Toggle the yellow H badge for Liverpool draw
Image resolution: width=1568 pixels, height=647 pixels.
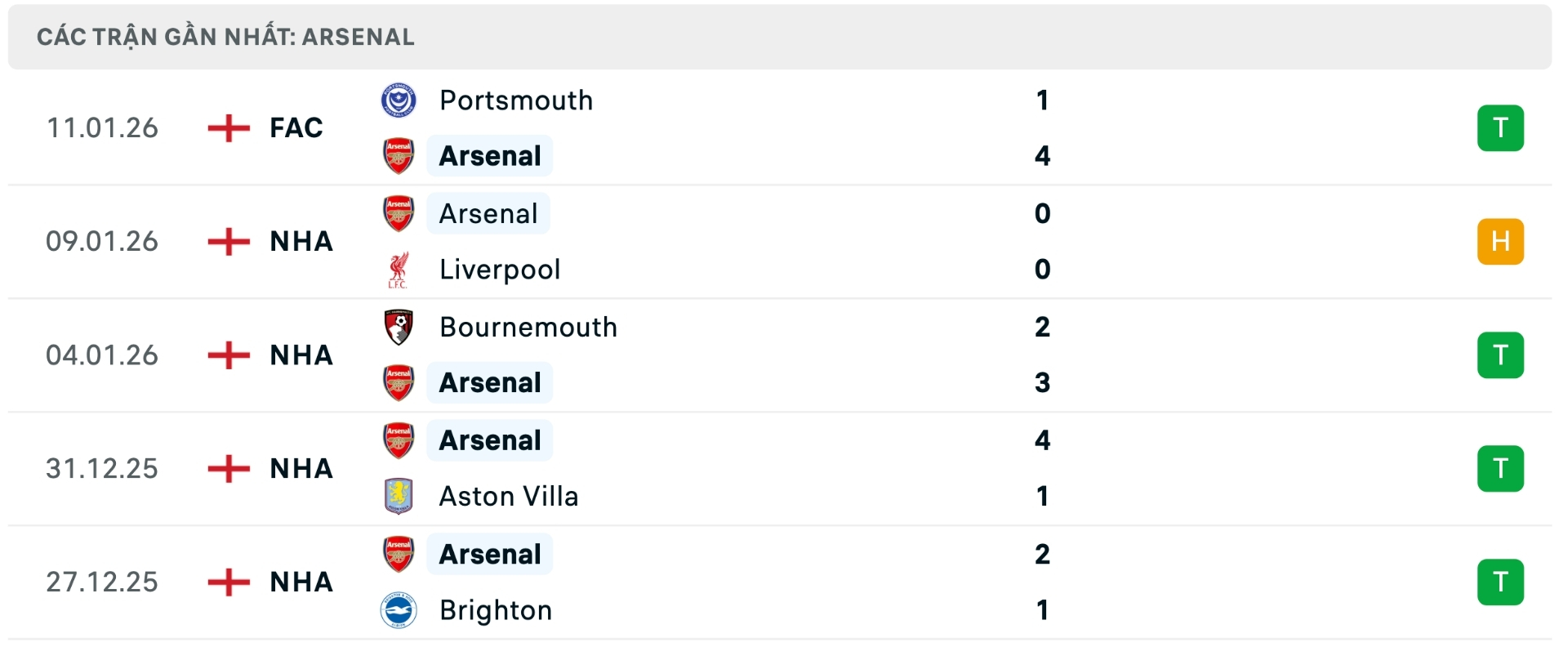(1501, 241)
